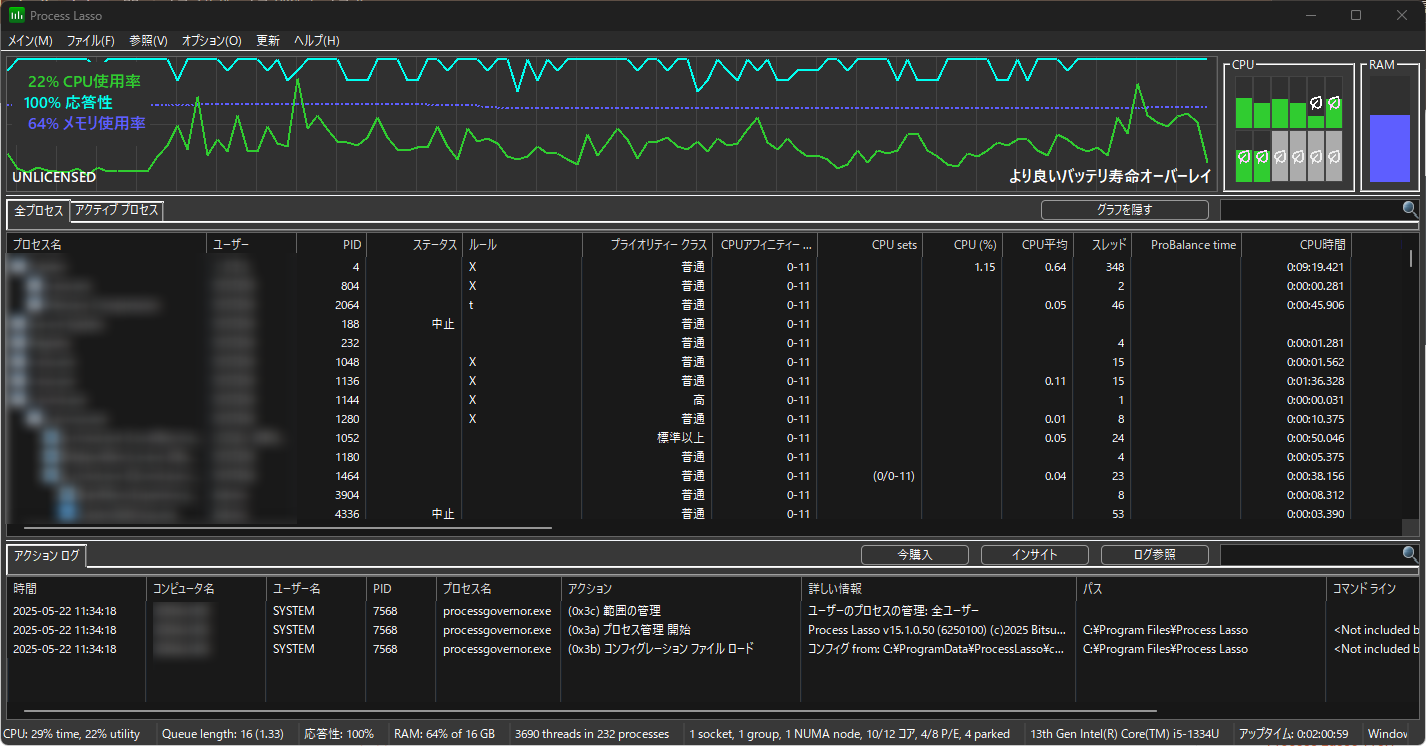Sort action log by コンピュータ名 column
This screenshot has height=746, width=1426.
(206, 589)
